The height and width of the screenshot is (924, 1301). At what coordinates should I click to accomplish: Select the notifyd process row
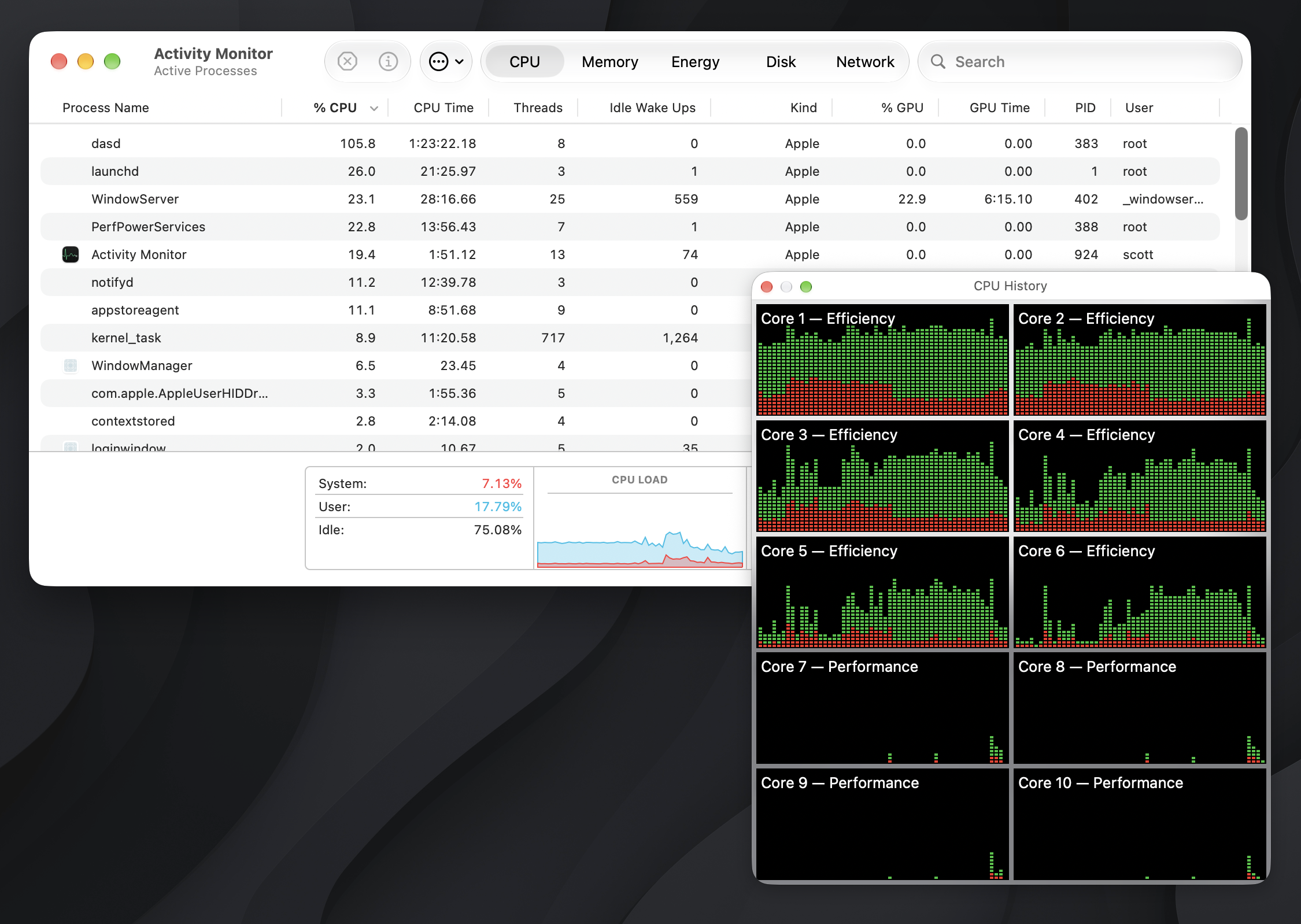click(396, 282)
